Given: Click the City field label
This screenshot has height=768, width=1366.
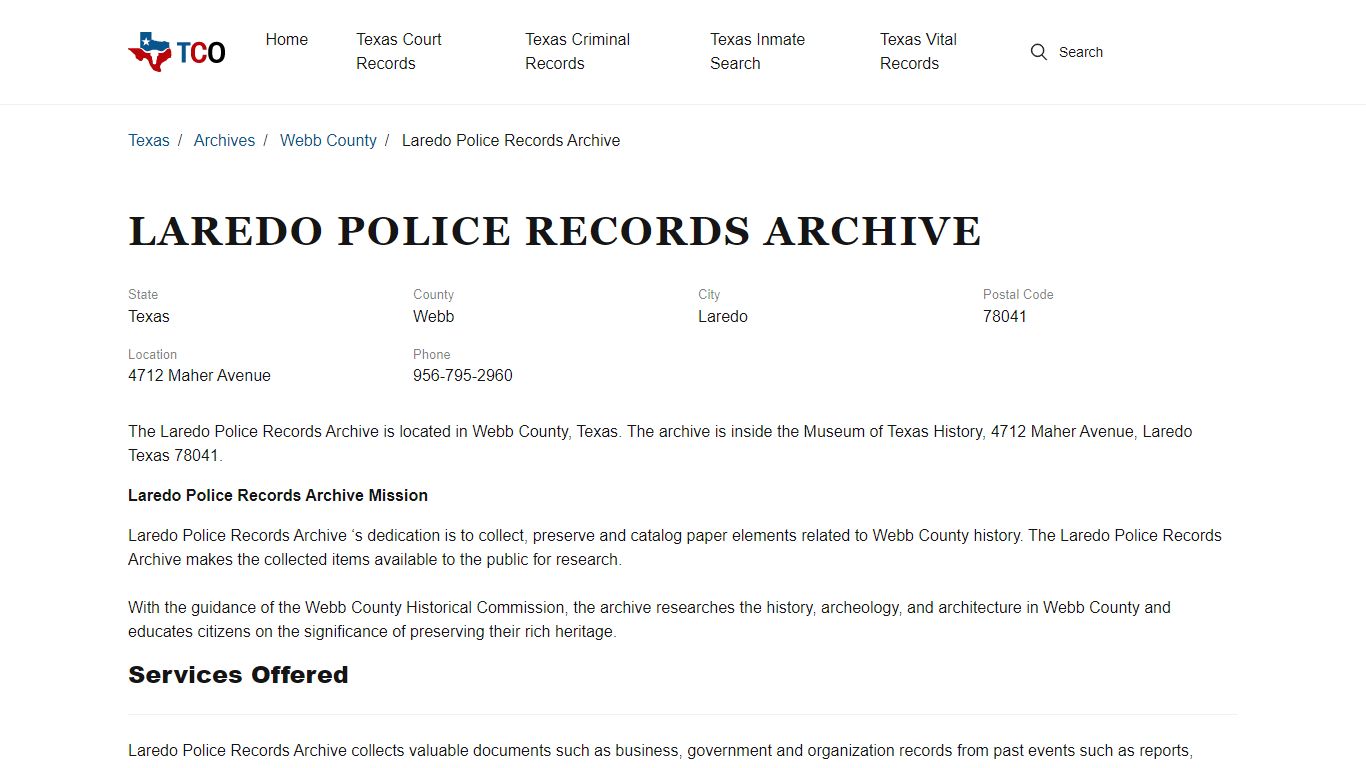Looking at the screenshot, I should click(709, 295).
